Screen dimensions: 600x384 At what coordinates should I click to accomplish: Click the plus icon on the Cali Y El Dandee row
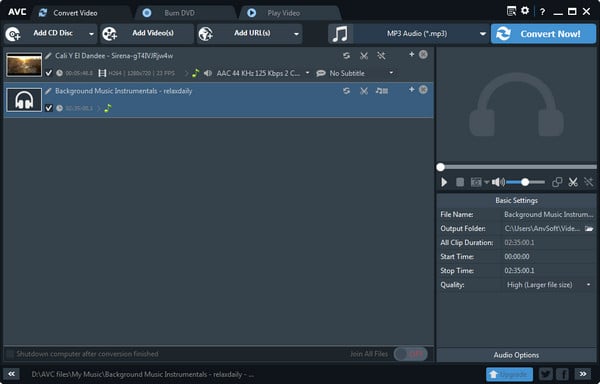pyautogui.click(x=411, y=54)
